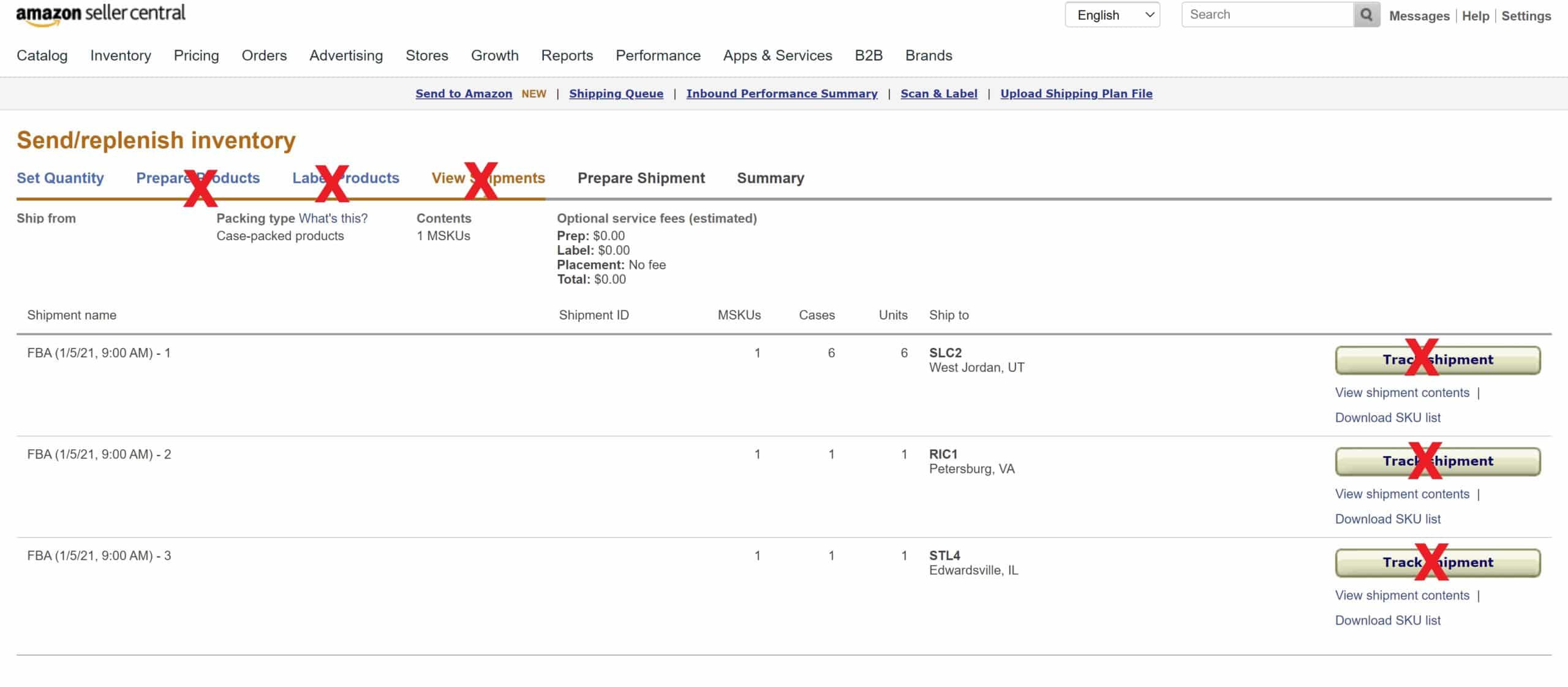The width and height of the screenshot is (1568, 687).
Task: Click shipment name FBA (1/5/21, 9:00 AM) - 2
Action: tap(99, 454)
